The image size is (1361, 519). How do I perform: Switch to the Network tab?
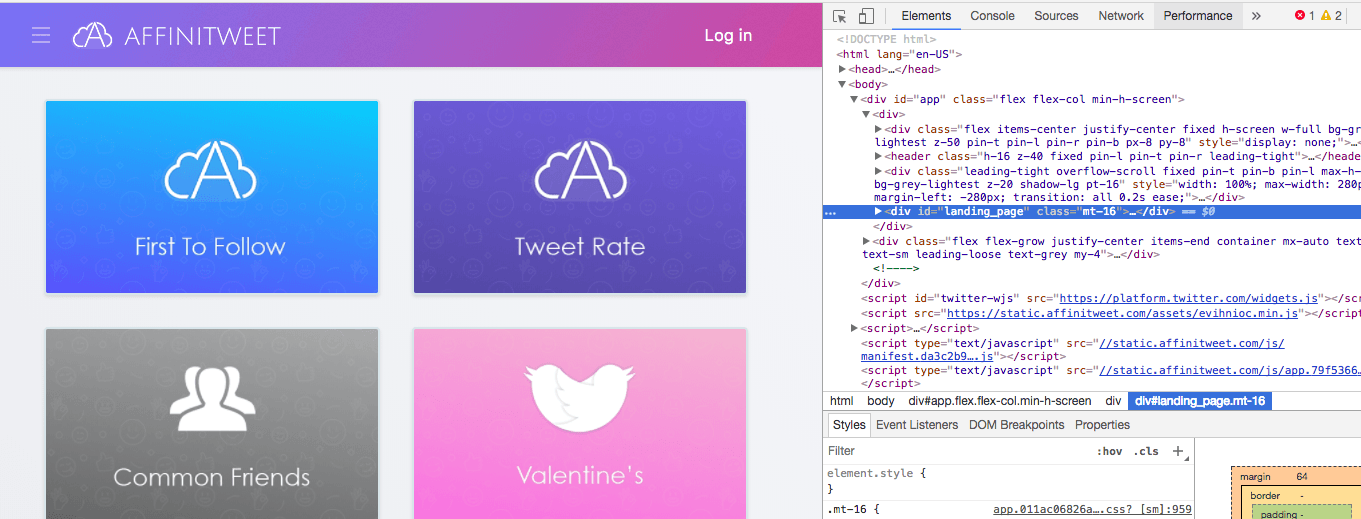tap(1121, 16)
